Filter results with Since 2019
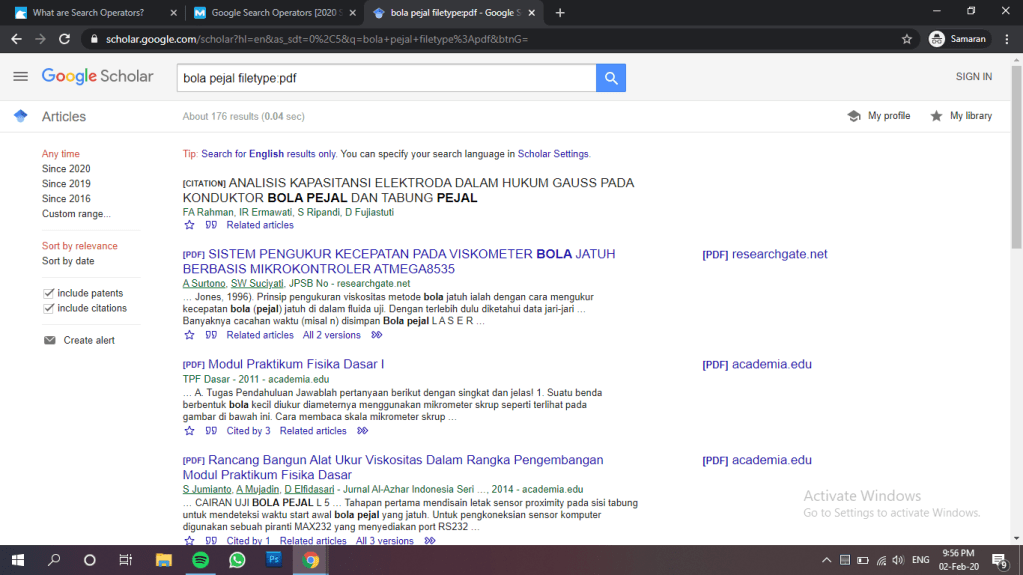This screenshot has width=1023, height=575. (66, 184)
